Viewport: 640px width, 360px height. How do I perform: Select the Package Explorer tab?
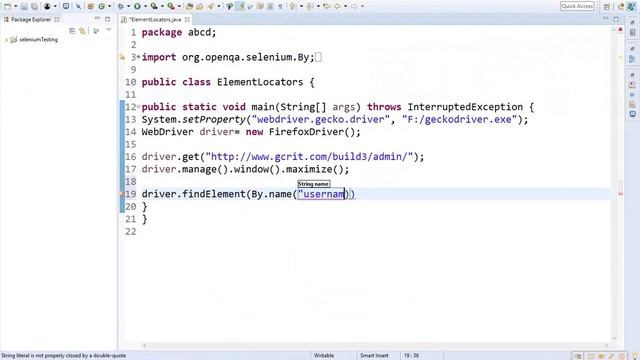(31, 19)
